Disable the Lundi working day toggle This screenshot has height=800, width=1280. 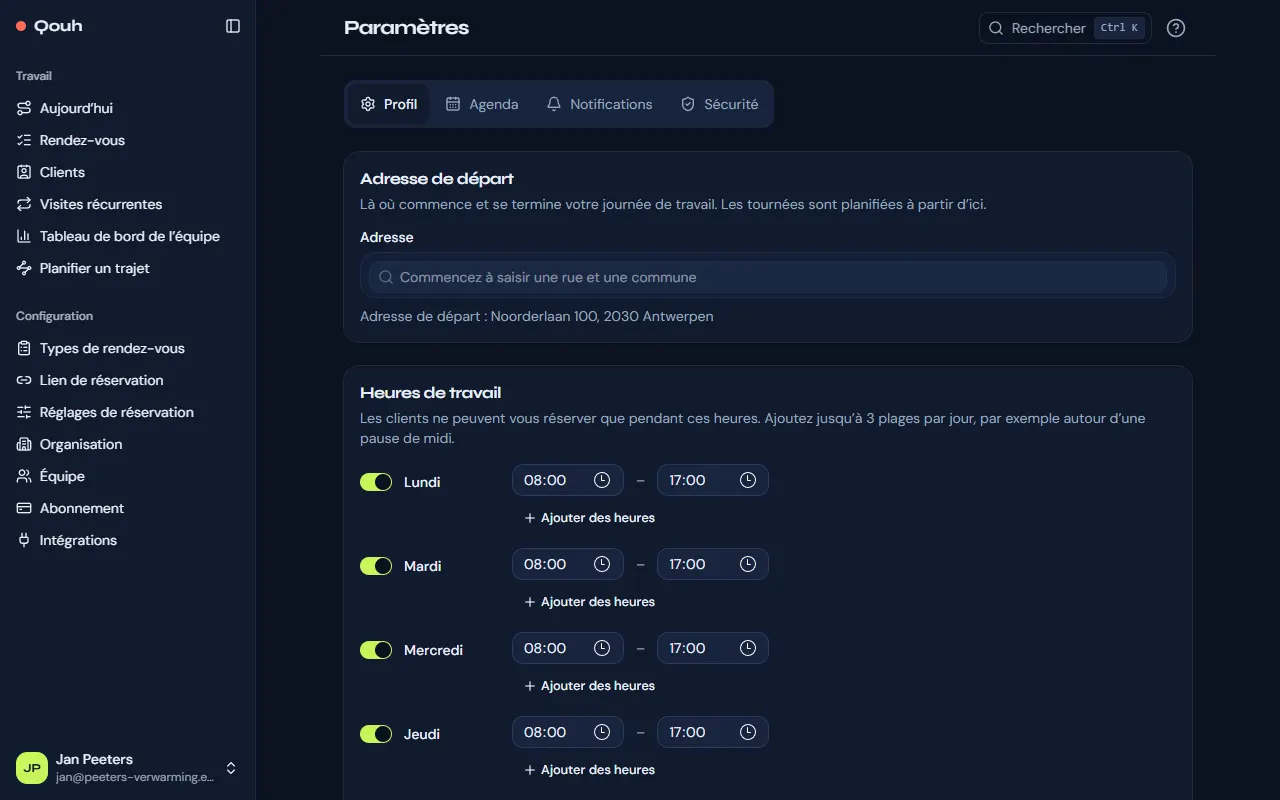(376, 482)
